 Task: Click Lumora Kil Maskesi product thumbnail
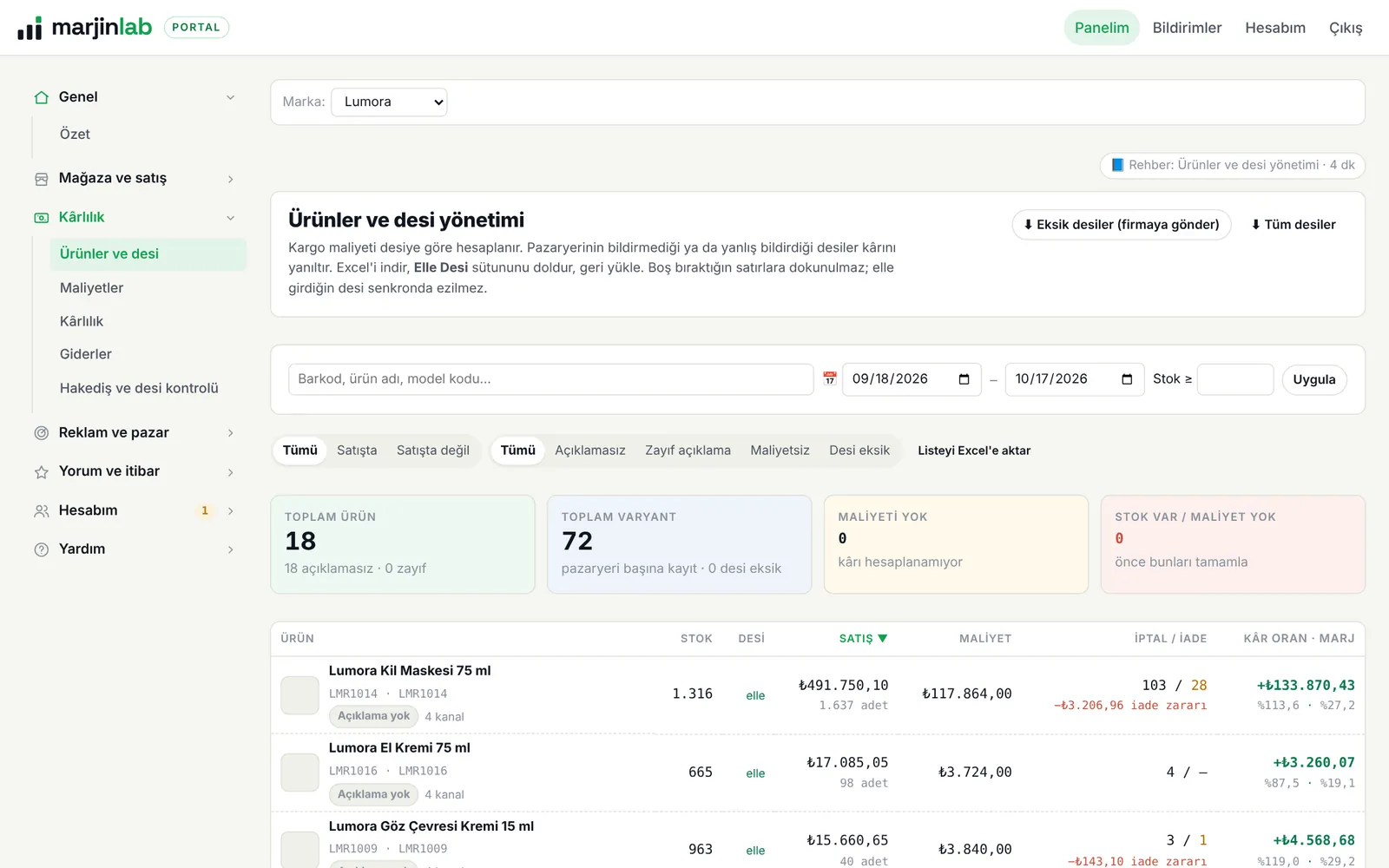[x=300, y=695]
